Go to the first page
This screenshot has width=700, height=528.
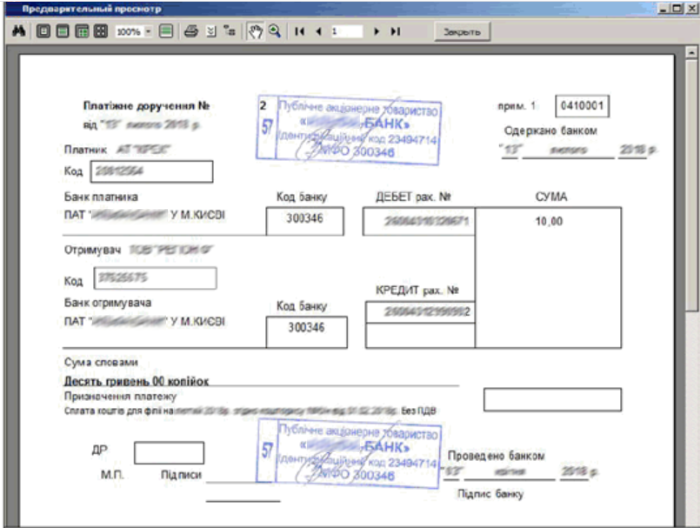(300, 31)
